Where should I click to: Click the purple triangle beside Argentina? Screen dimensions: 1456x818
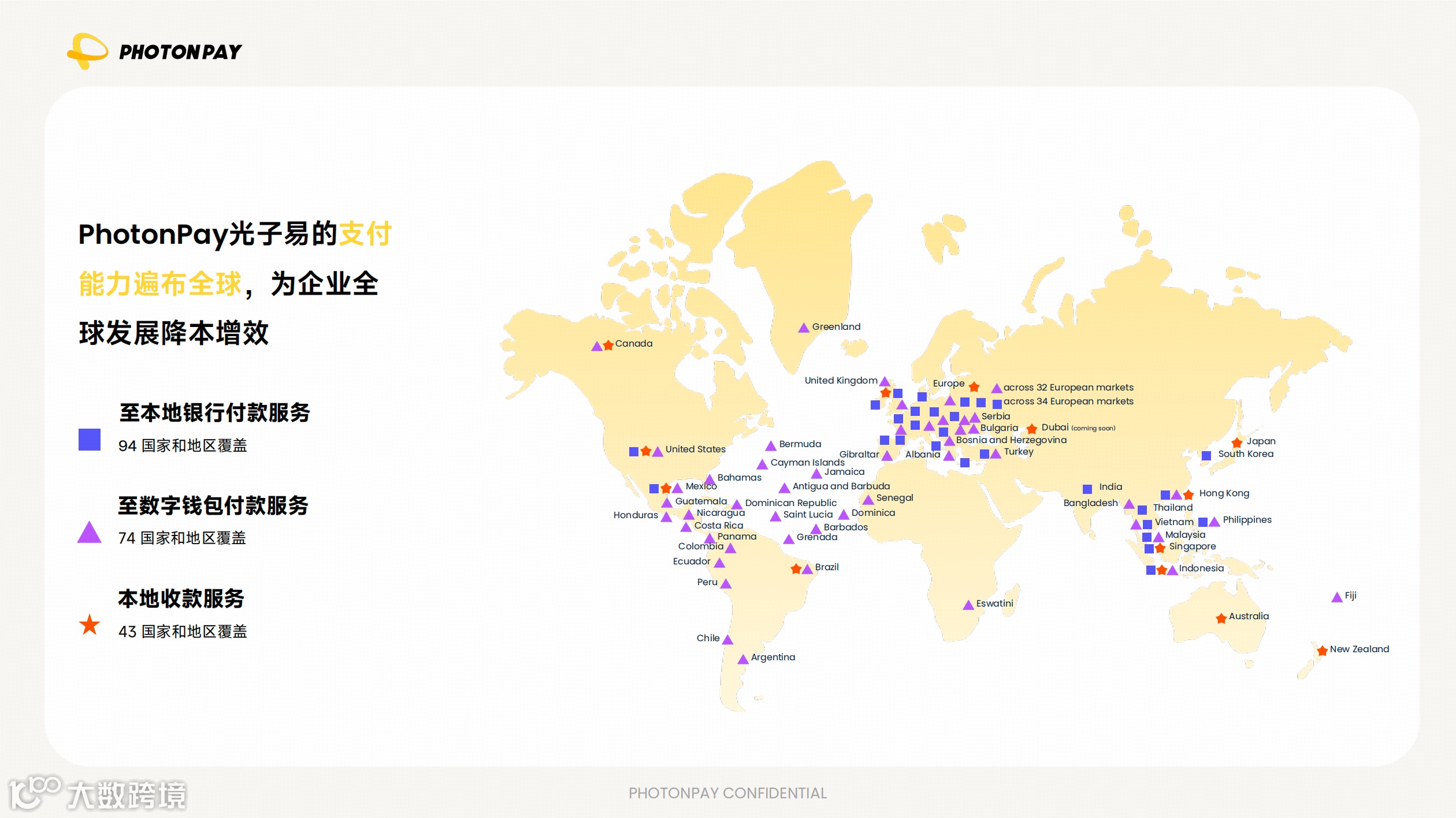click(743, 659)
